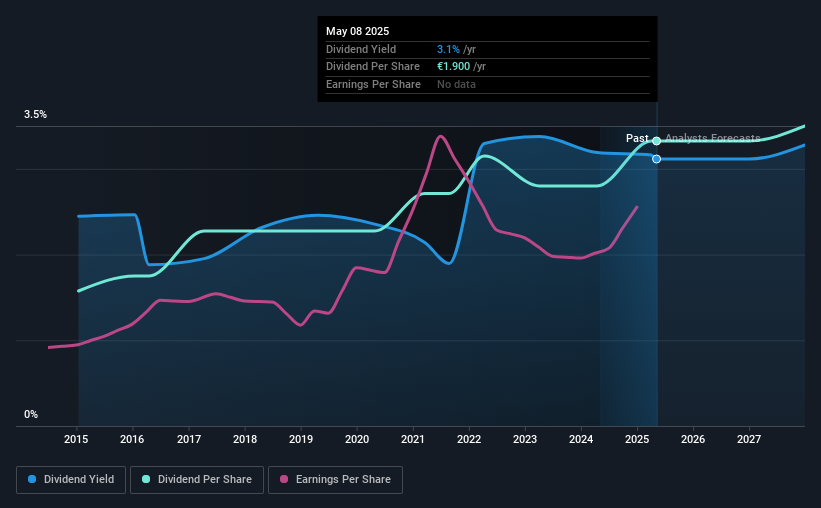The width and height of the screenshot is (821, 508).
Task: Click the 2018 x-axis label
Action: pyautogui.click(x=245, y=439)
